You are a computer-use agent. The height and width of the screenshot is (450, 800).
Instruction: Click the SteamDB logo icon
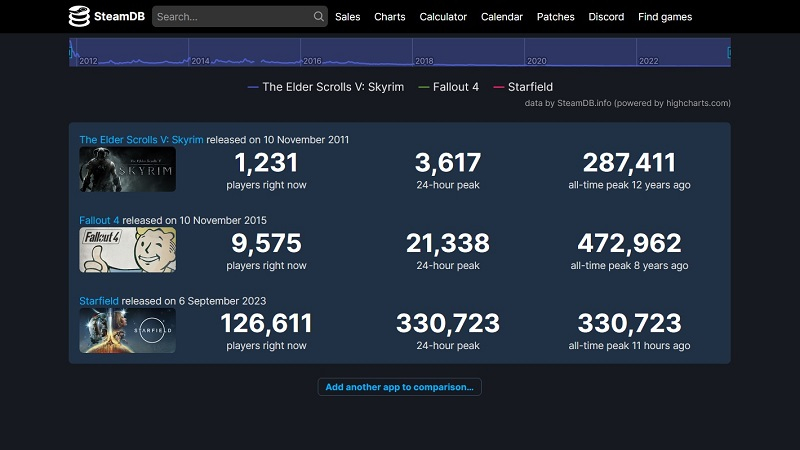point(79,16)
